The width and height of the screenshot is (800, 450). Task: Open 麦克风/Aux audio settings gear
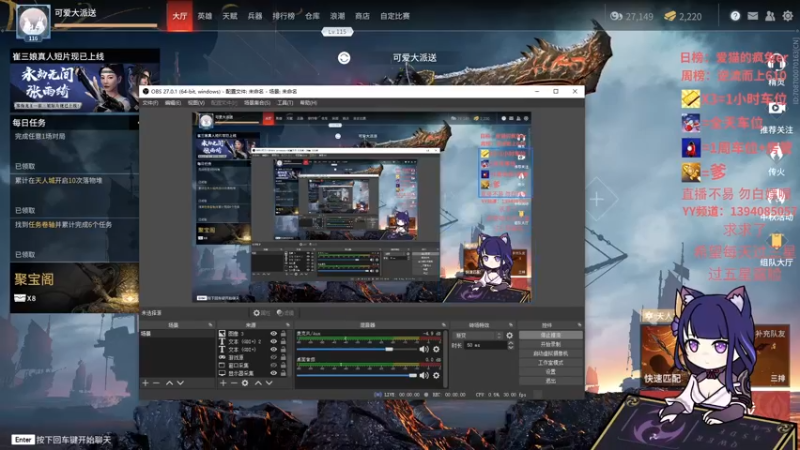pos(436,349)
